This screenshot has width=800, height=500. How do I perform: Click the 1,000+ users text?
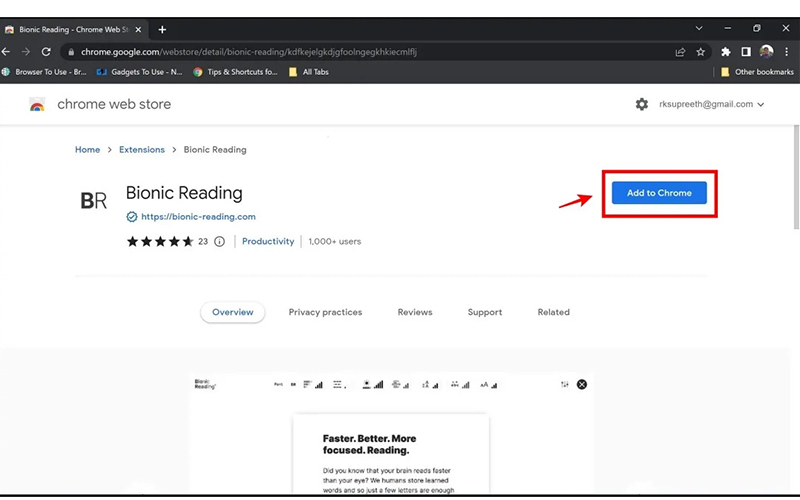click(335, 241)
